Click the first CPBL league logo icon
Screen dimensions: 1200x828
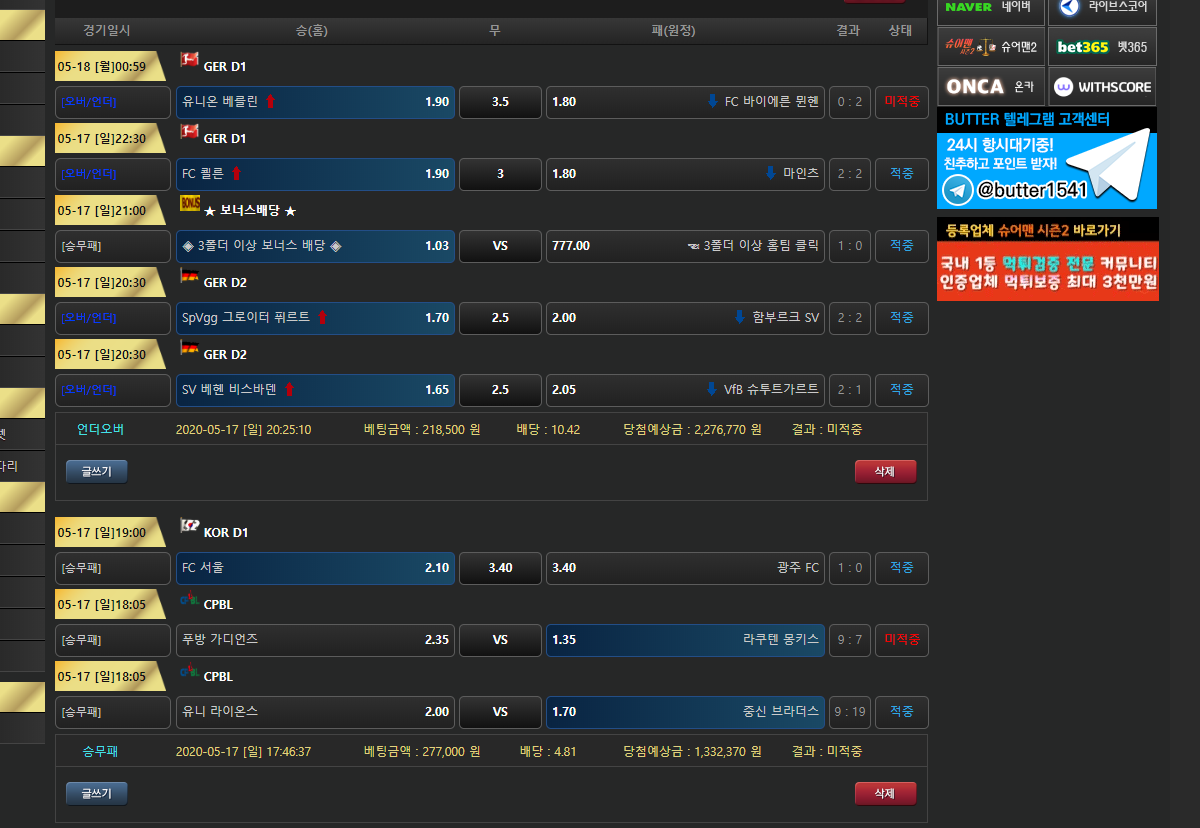[189, 598]
